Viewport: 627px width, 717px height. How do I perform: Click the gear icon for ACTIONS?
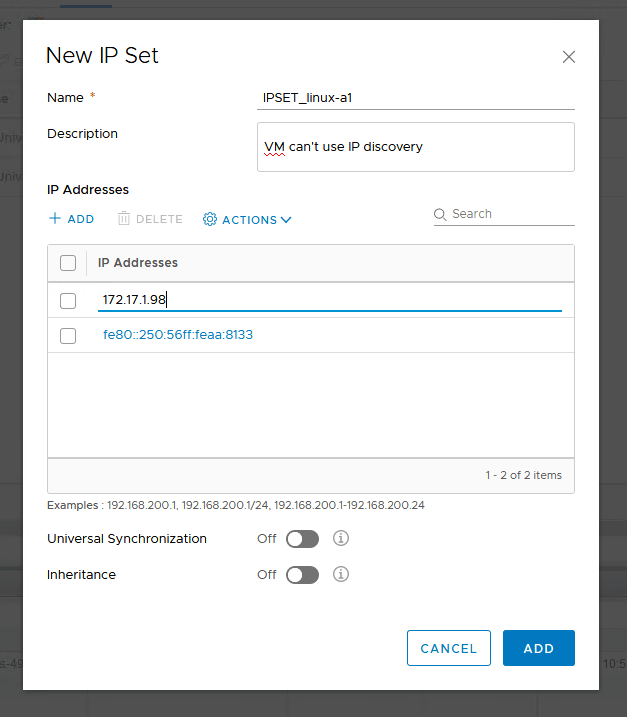click(x=210, y=219)
